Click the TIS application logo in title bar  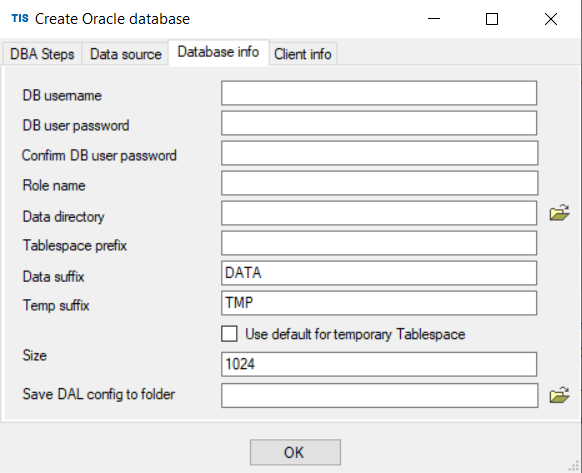tap(20, 18)
